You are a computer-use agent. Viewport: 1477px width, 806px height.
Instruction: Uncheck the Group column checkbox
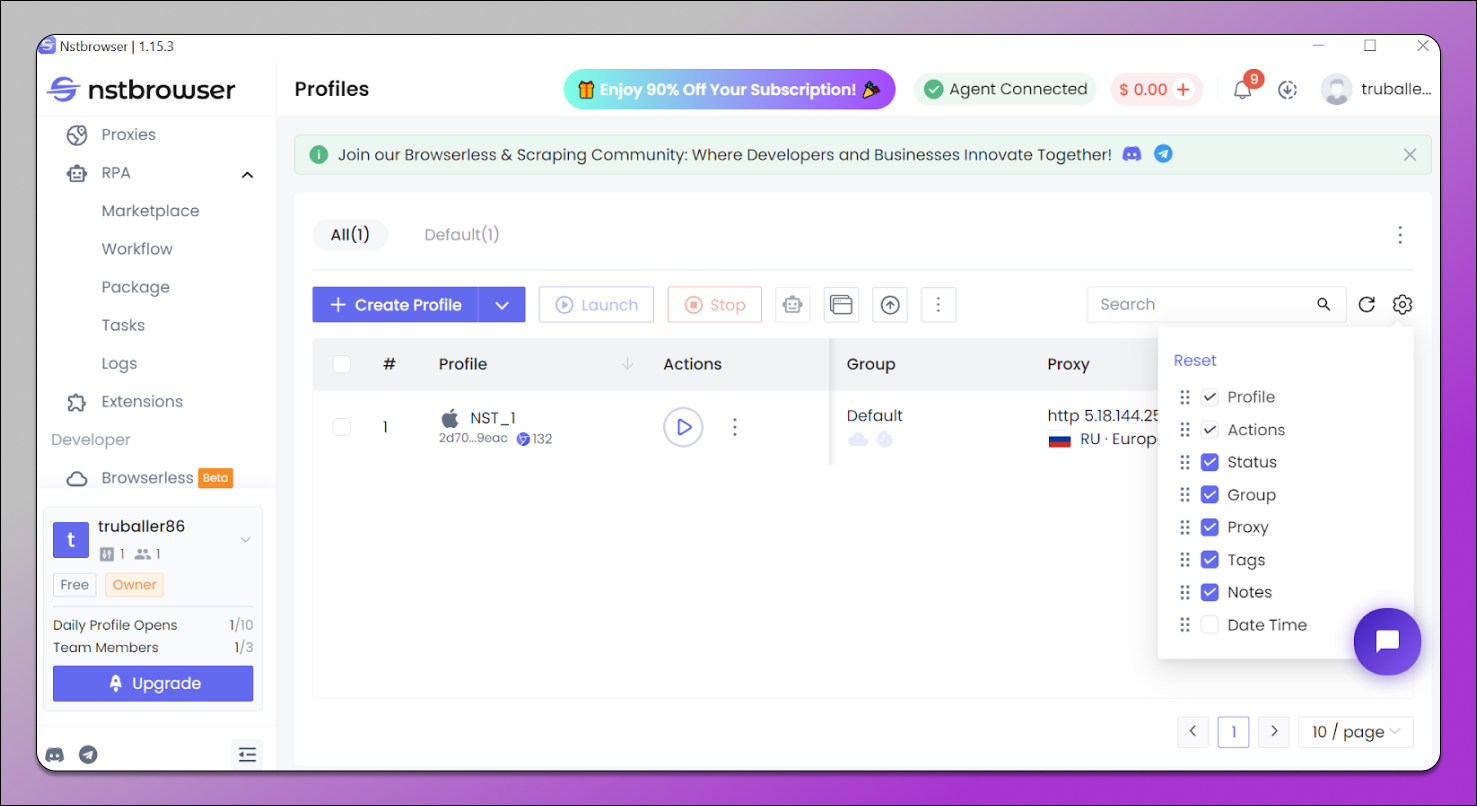coord(1210,495)
